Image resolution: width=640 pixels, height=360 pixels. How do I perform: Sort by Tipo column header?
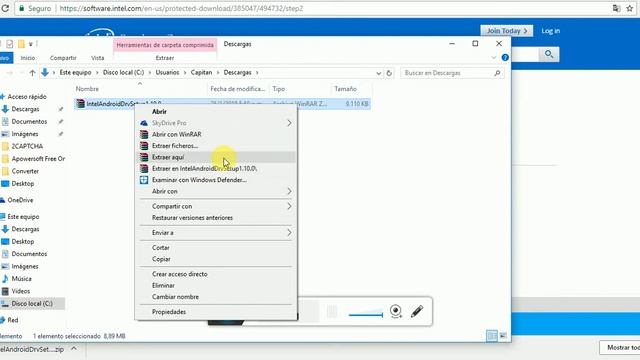tap(300, 89)
